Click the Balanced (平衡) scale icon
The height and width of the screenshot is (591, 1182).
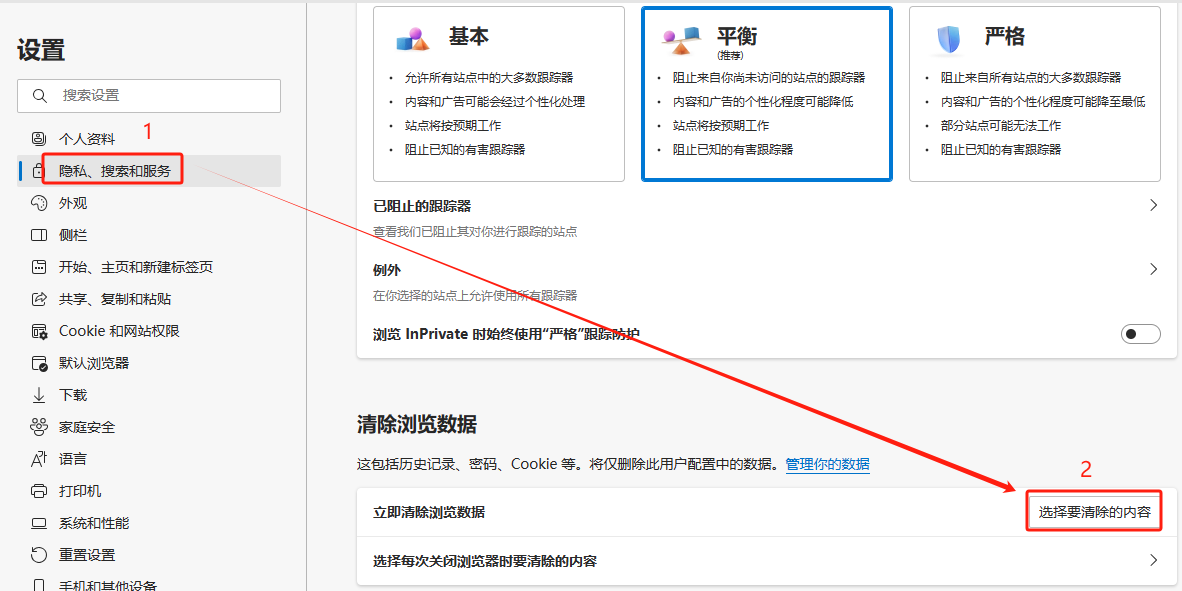681,41
